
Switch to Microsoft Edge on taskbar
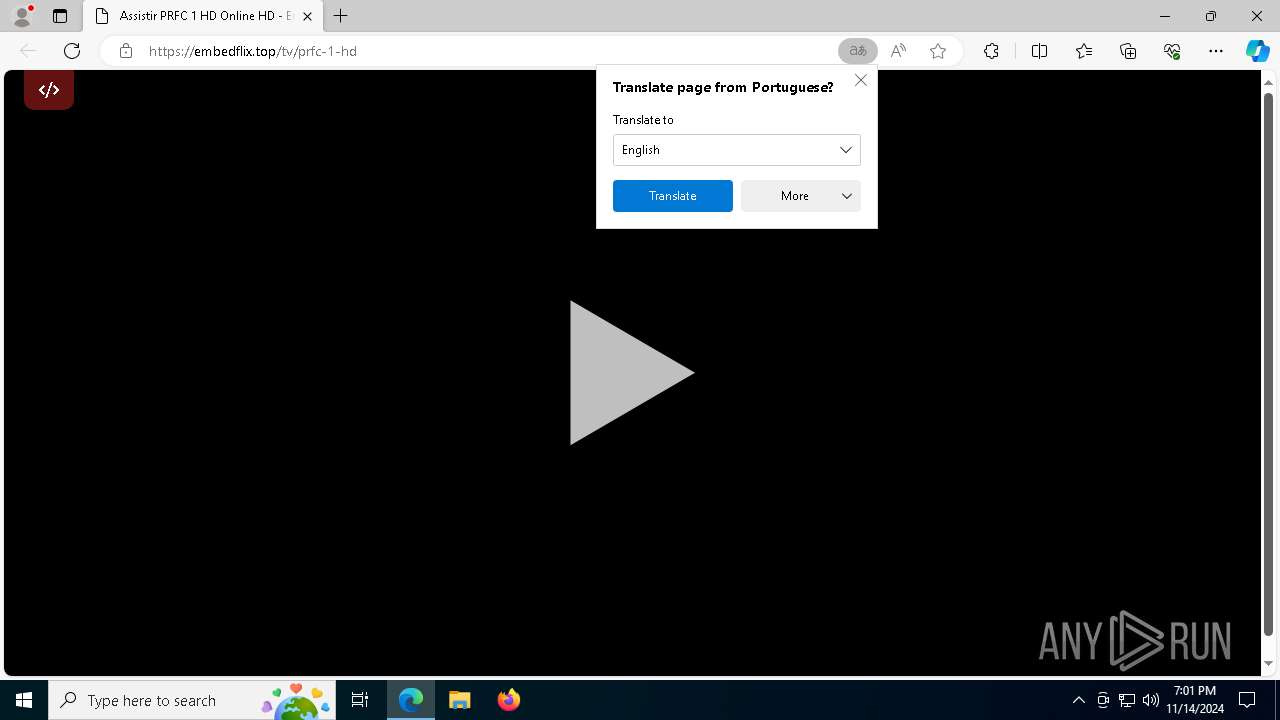(x=411, y=700)
